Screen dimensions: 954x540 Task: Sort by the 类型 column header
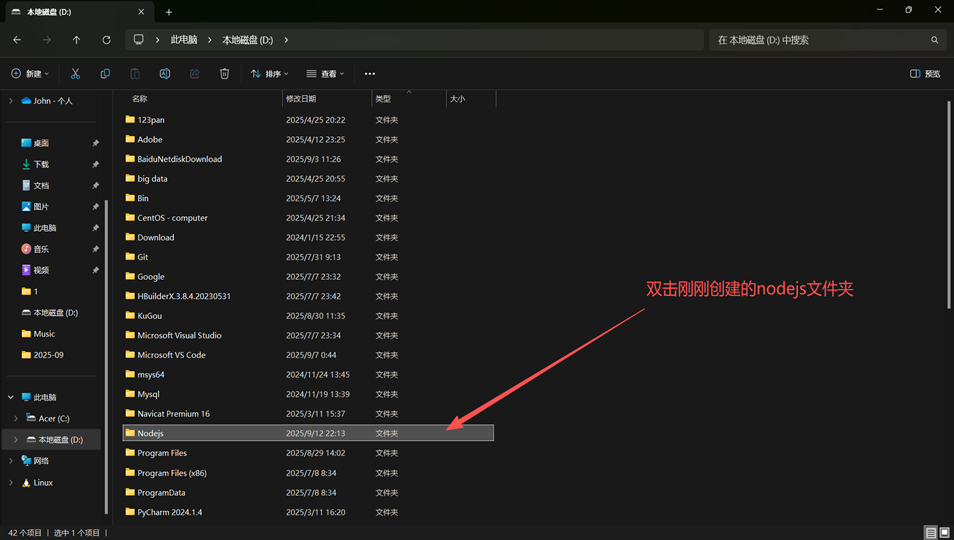[383, 99]
